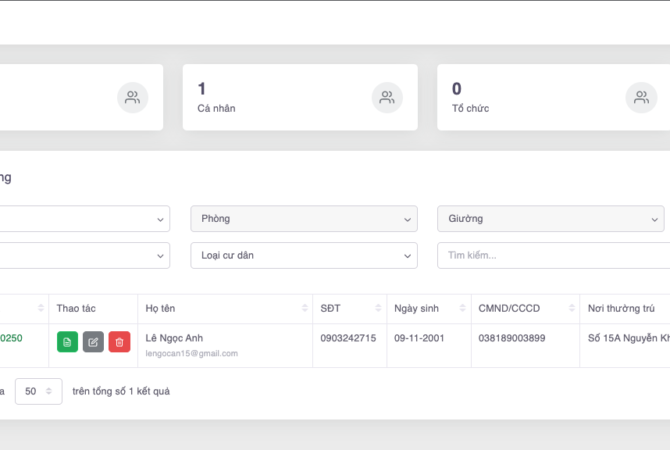Expand the Loại cư dân dropdown
This screenshot has height=450, width=670.
304,255
